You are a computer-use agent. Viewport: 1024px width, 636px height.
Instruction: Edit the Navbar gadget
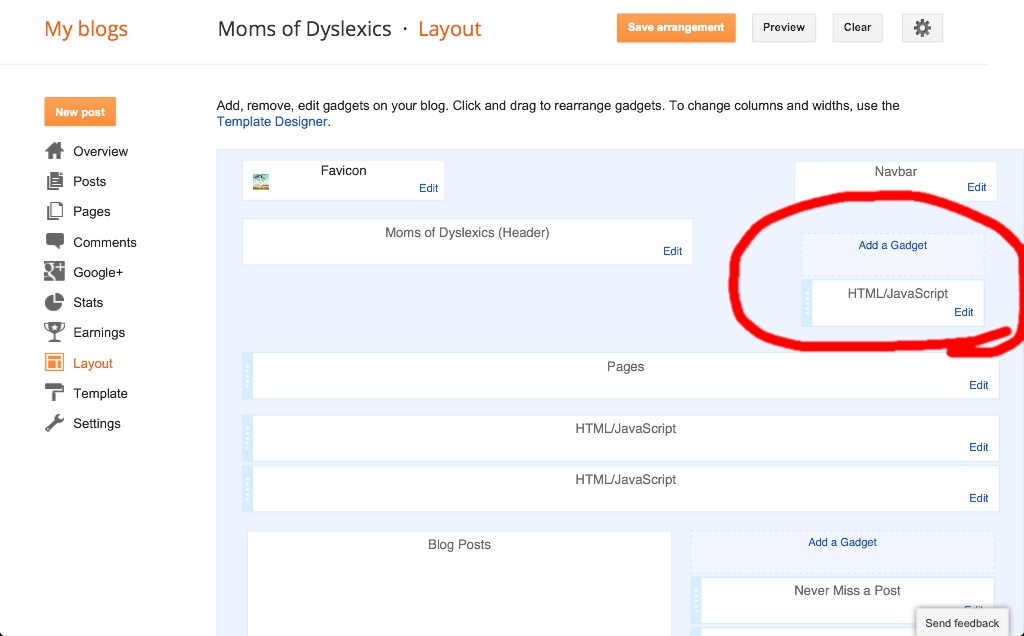click(976, 187)
